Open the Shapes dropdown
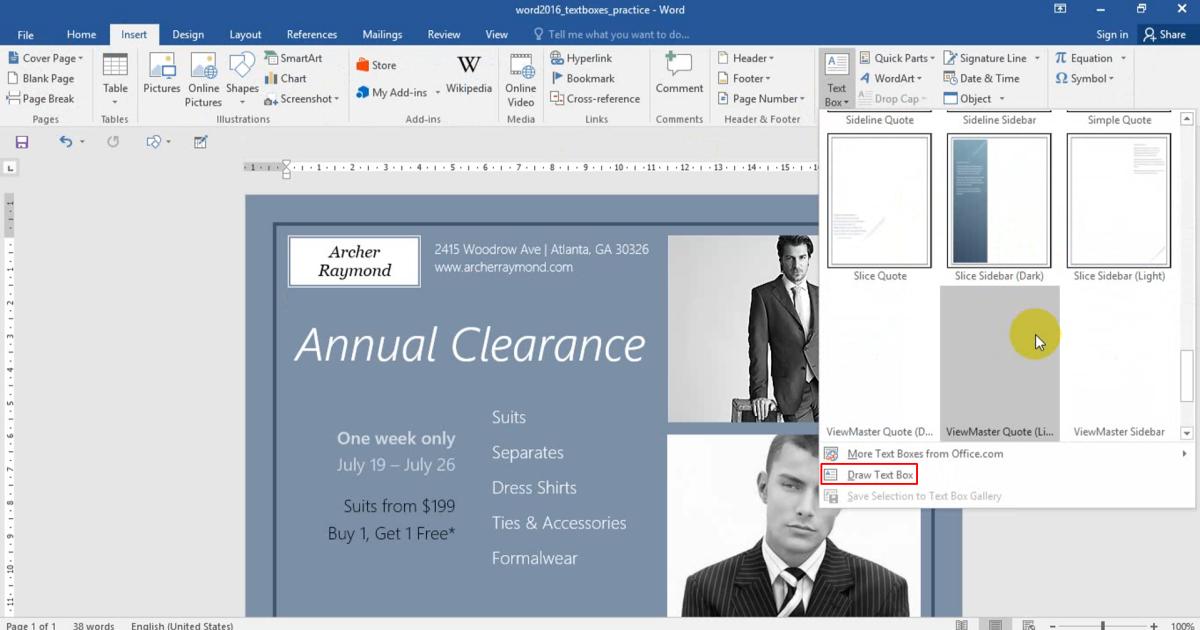The width and height of the screenshot is (1200, 630). point(242,78)
